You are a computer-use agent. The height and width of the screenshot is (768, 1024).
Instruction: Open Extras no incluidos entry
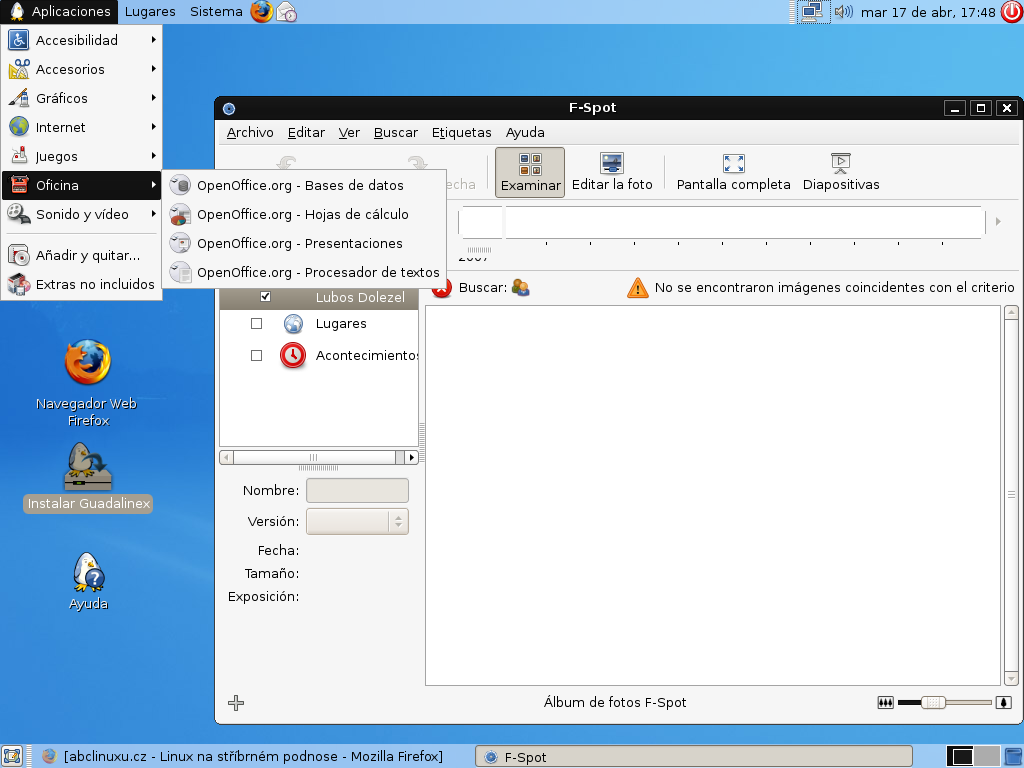(81, 284)
